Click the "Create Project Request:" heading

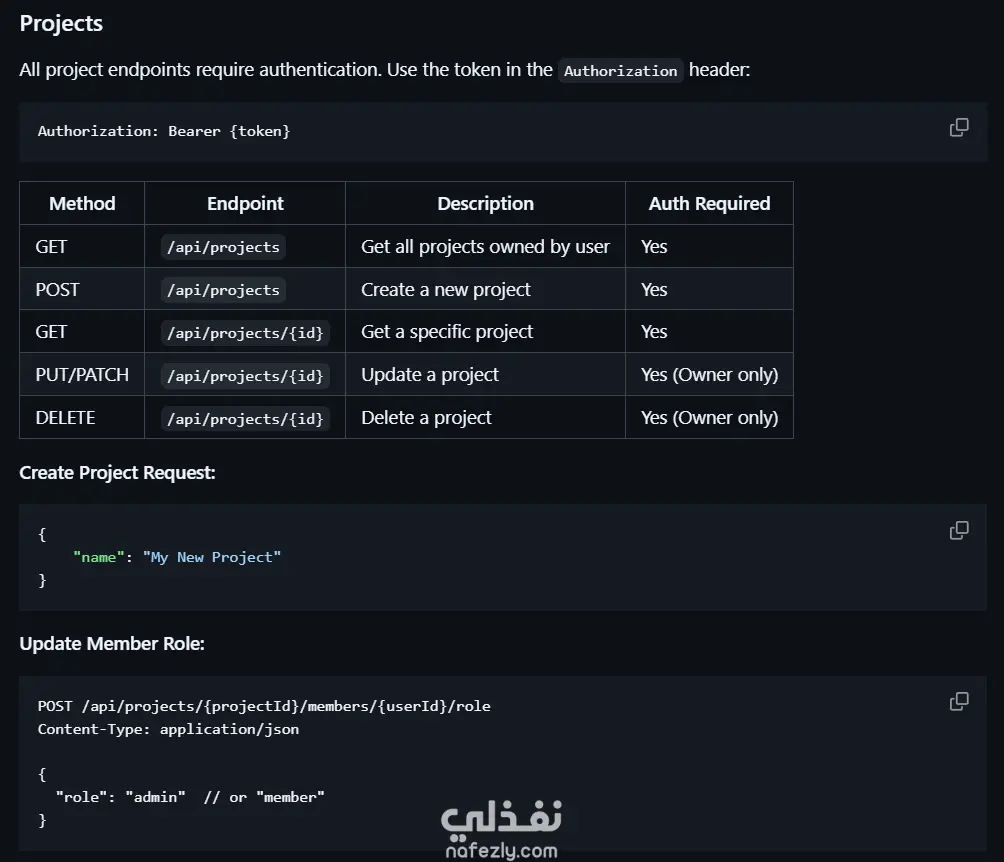click(117, 473)
